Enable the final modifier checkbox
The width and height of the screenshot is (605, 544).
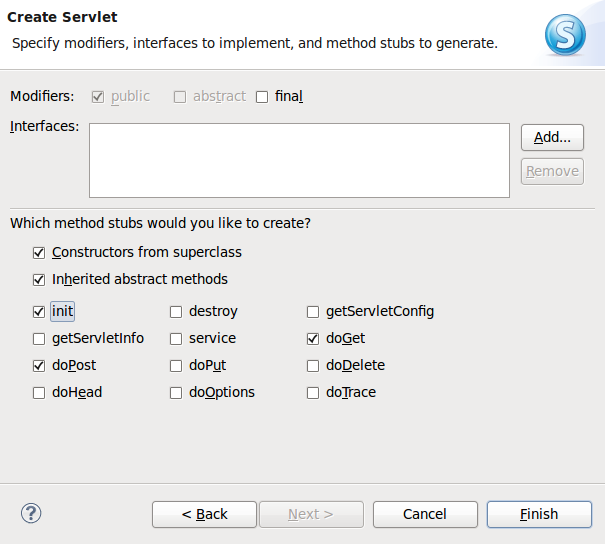[262, 97]
